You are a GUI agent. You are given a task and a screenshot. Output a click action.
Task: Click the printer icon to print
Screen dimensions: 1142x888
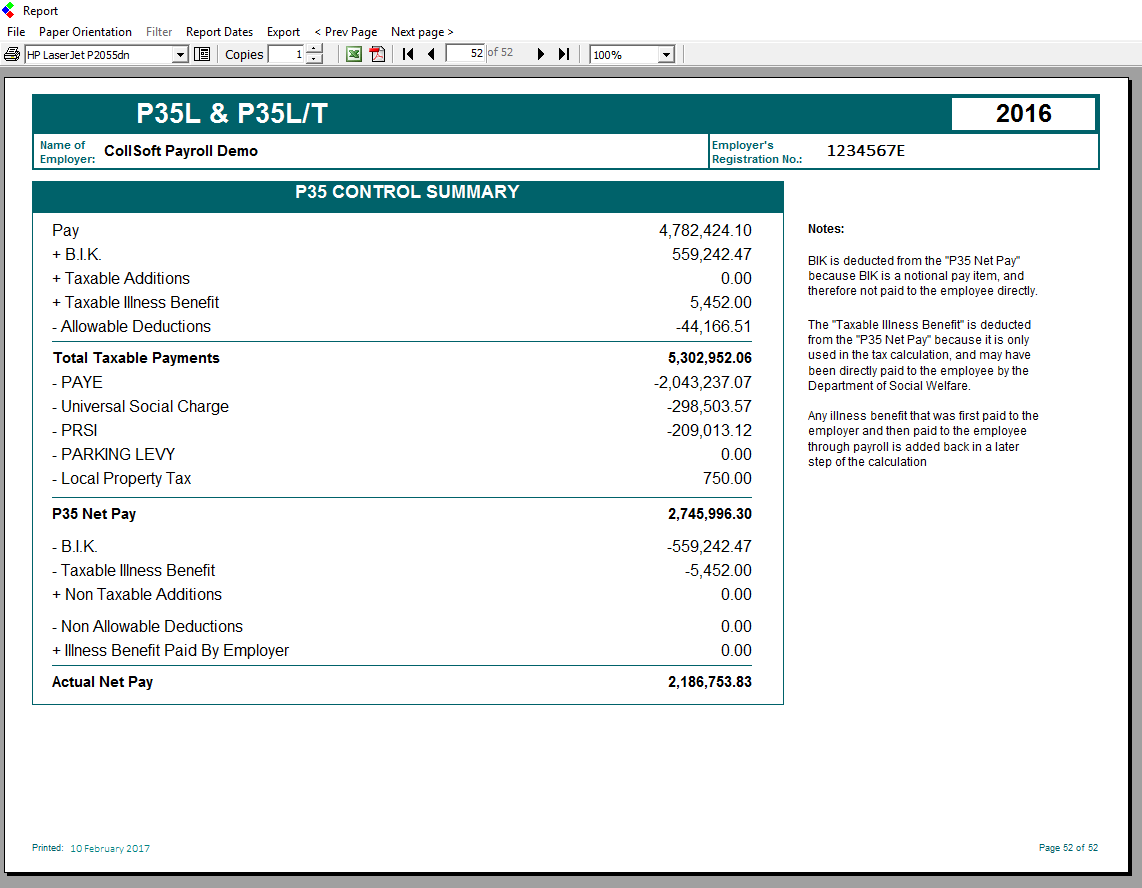pyautogui.click(x=12, y=54)
